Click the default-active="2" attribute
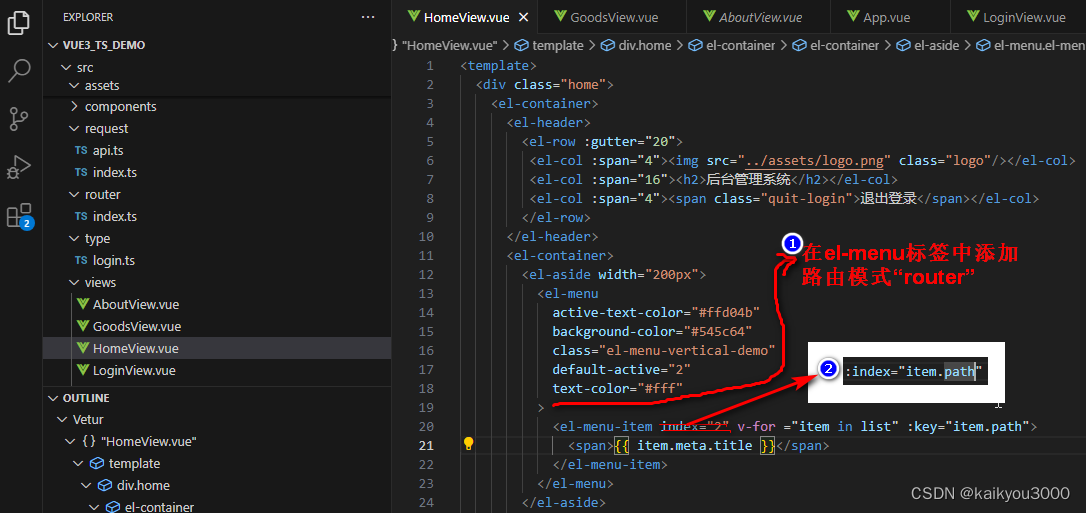The width and height of the screenshot is (1086, 513). click(621, 369)
